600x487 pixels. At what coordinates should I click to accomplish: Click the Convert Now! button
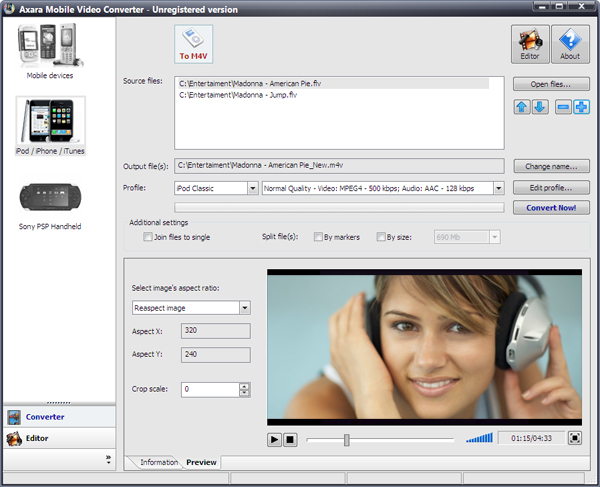coord(551,208)
